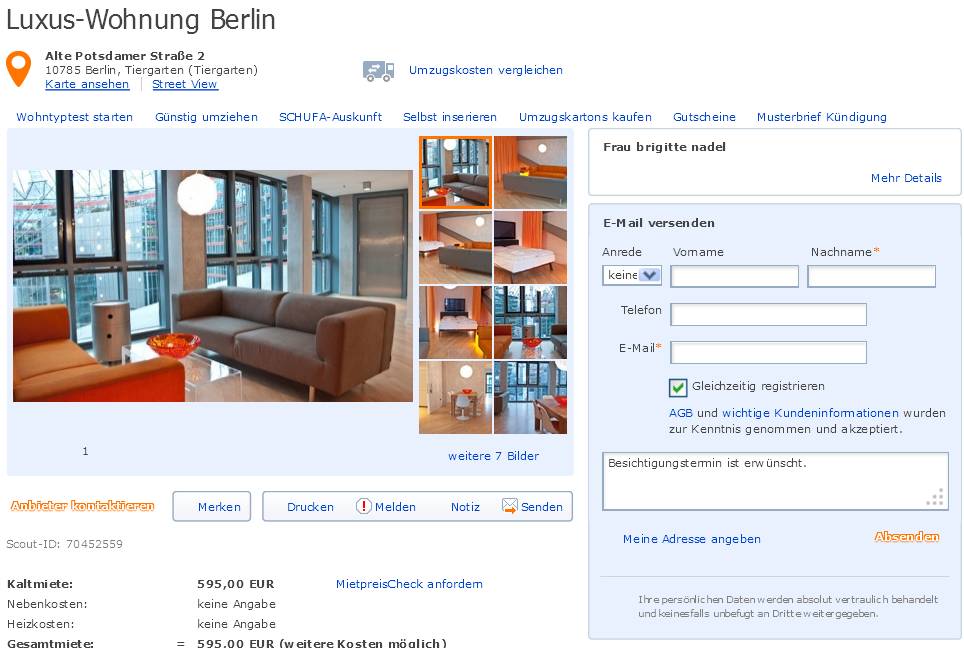
Task: Open the Street View link
Action: [185, 84]
